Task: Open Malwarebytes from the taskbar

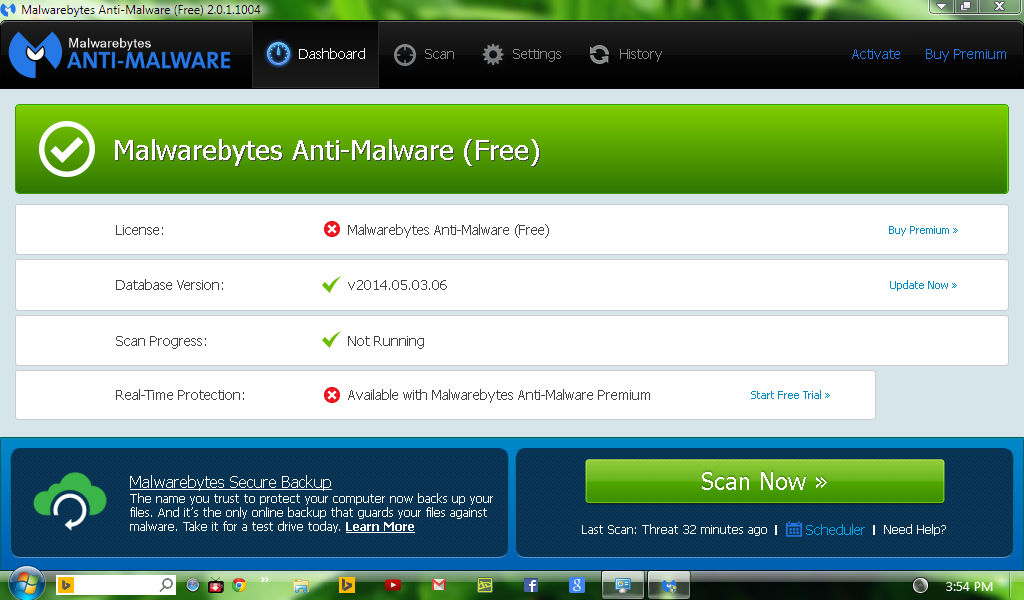Action: coord(668,584)
